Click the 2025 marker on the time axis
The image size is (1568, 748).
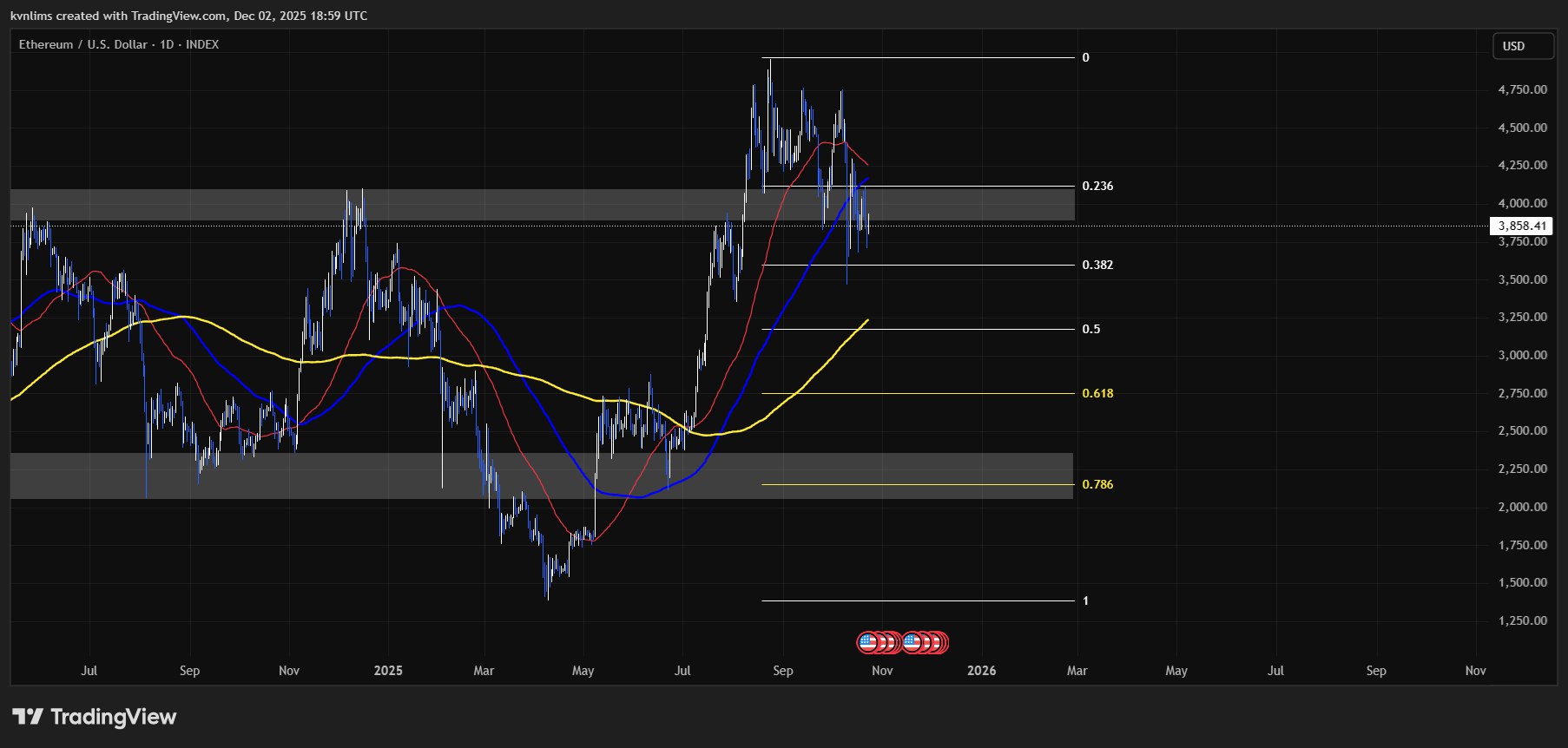point(388,670)
